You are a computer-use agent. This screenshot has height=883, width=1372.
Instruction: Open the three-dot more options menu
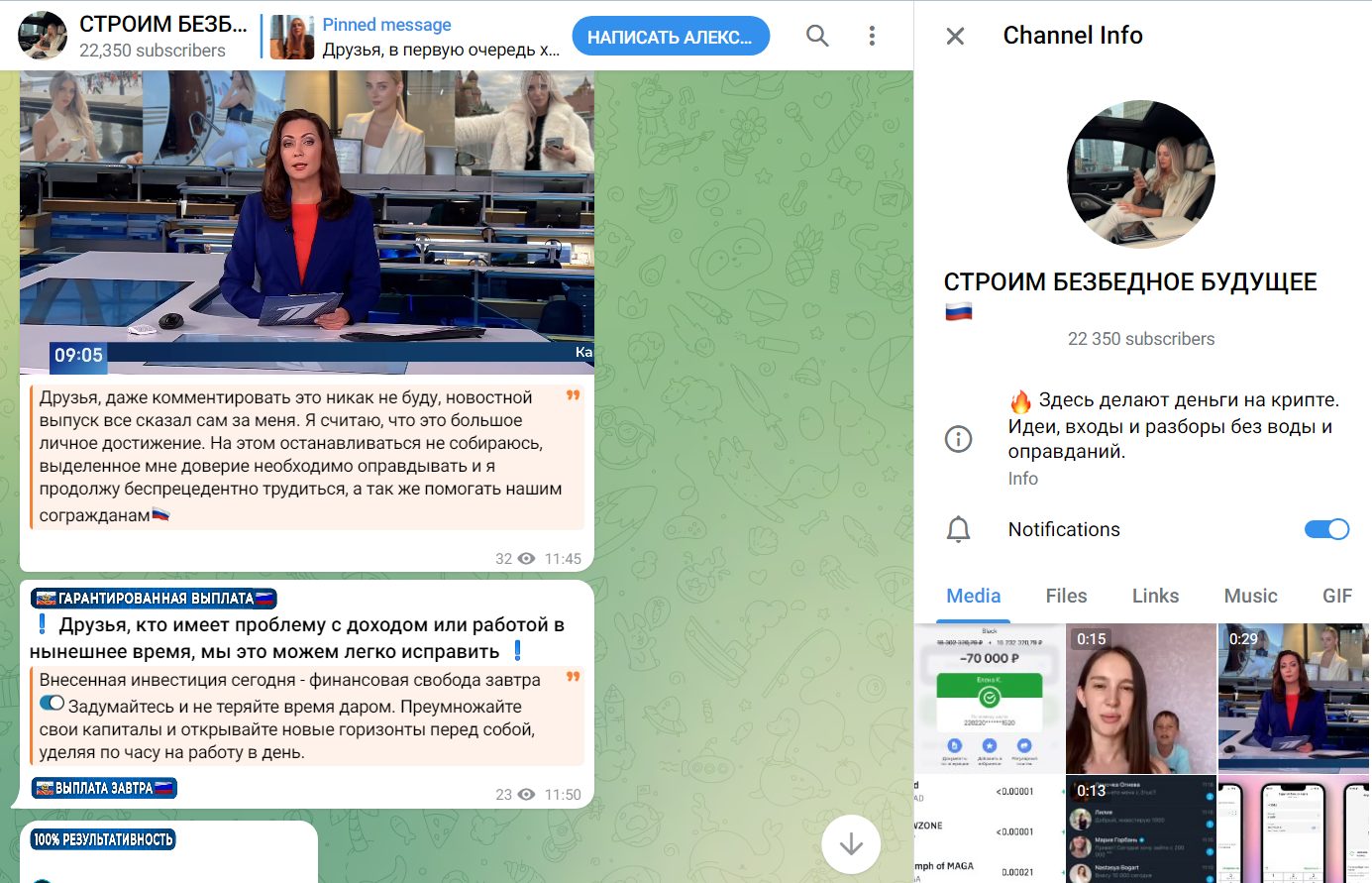pos(872,36)
